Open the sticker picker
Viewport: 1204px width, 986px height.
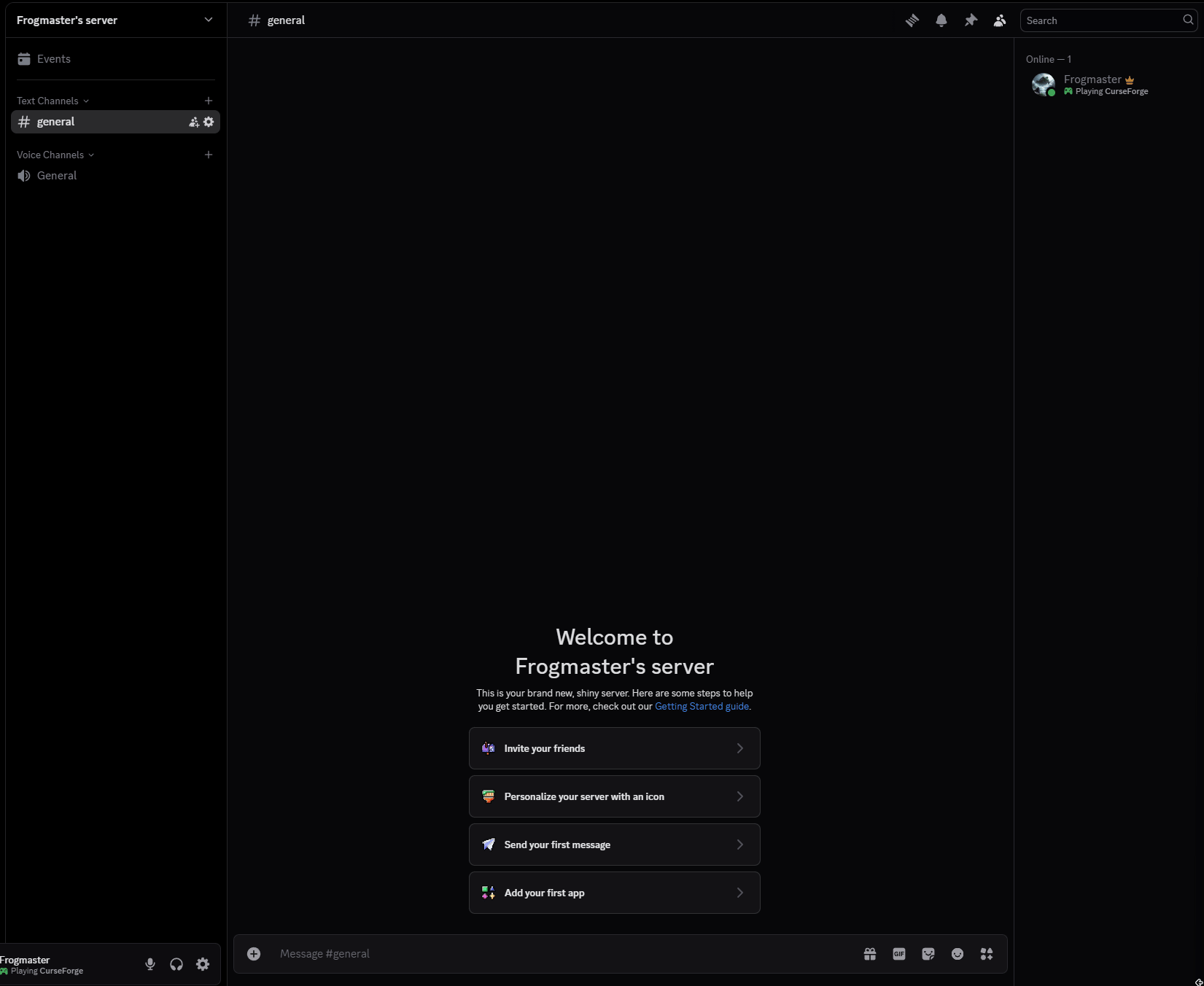point(928,954)
